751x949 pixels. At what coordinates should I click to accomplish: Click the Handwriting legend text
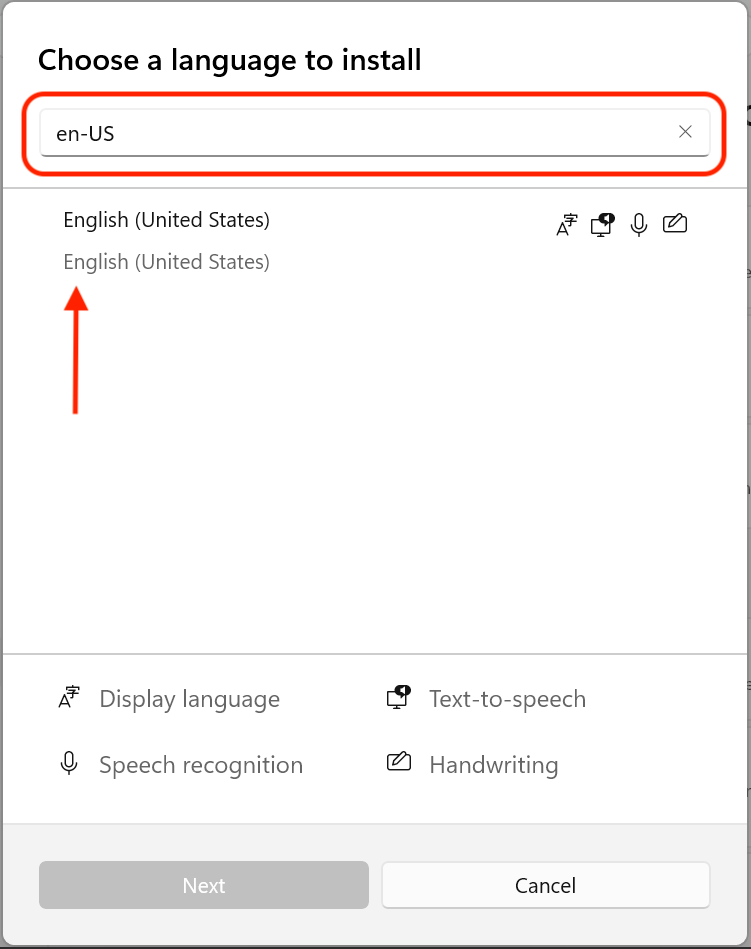(493, 764)
